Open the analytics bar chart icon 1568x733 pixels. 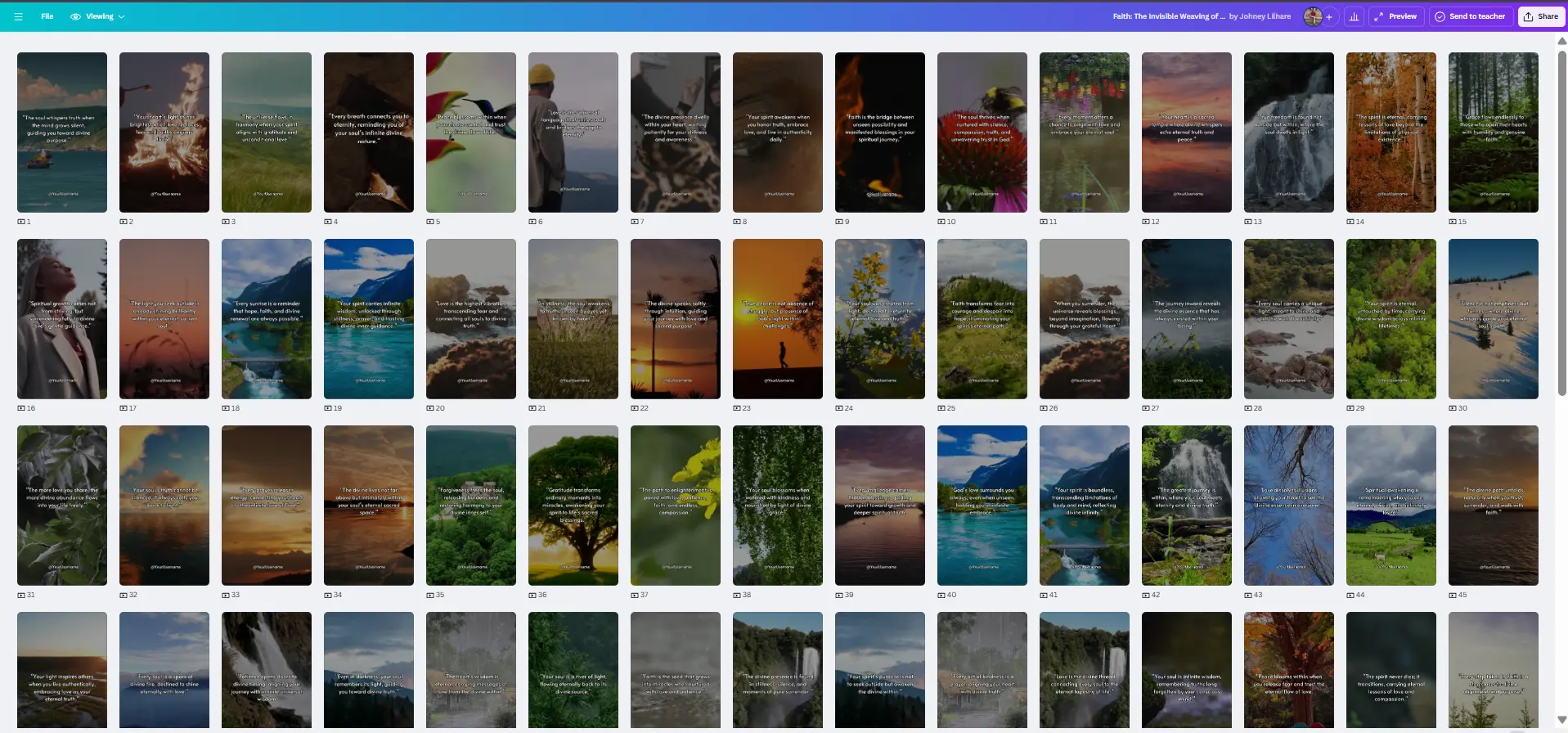point(1355,16)
